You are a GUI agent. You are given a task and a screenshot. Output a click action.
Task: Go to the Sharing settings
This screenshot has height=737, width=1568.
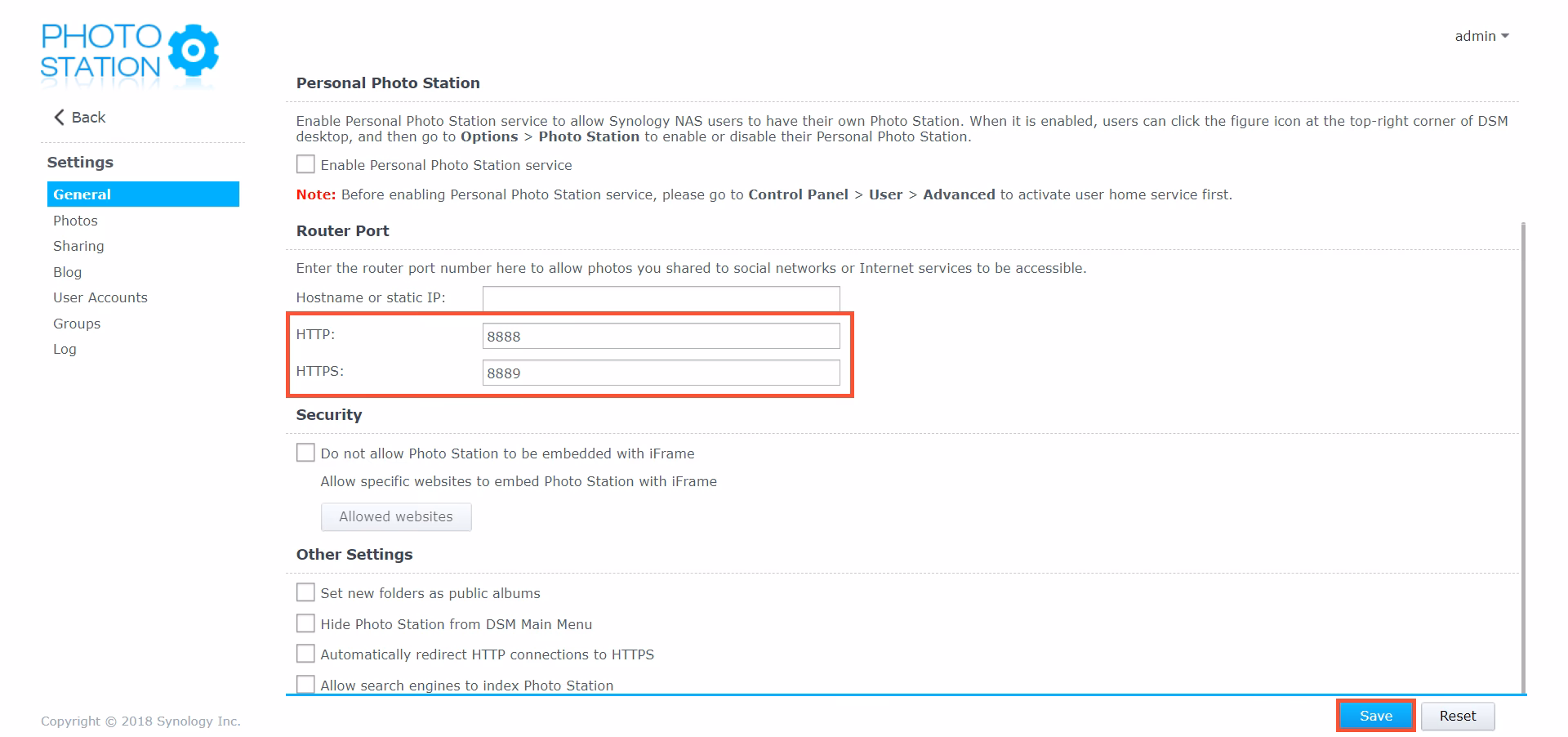[x=78, y=246]
